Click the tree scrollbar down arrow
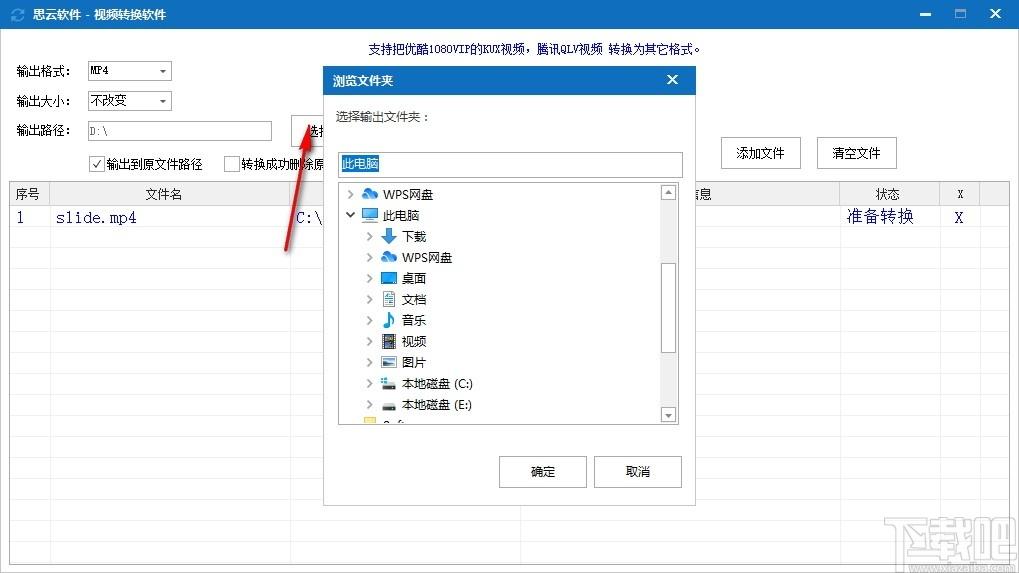This screenshot has height=573, width=1019. point(668,414)
